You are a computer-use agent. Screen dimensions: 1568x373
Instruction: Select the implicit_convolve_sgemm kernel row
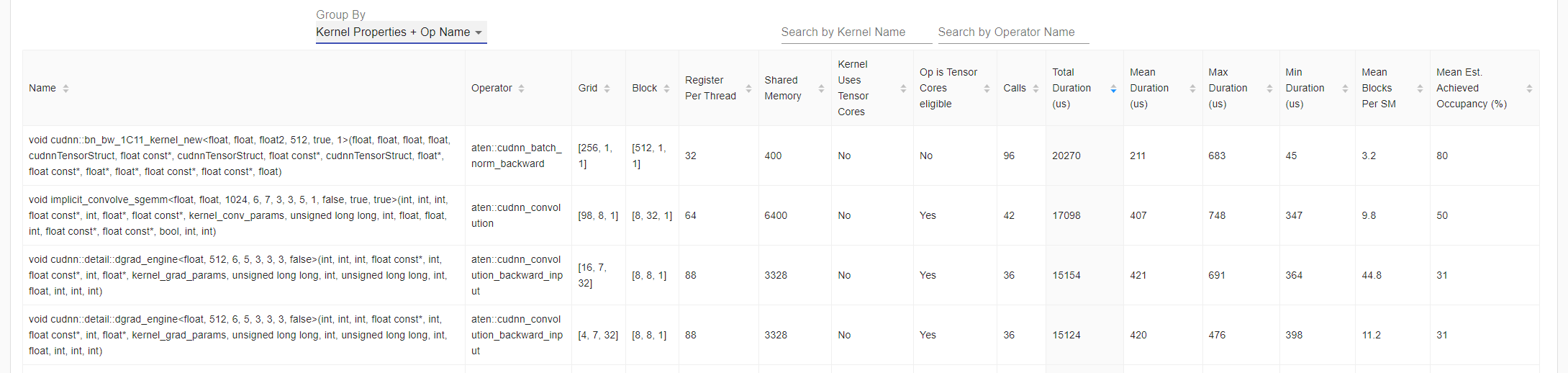point(238,215)
